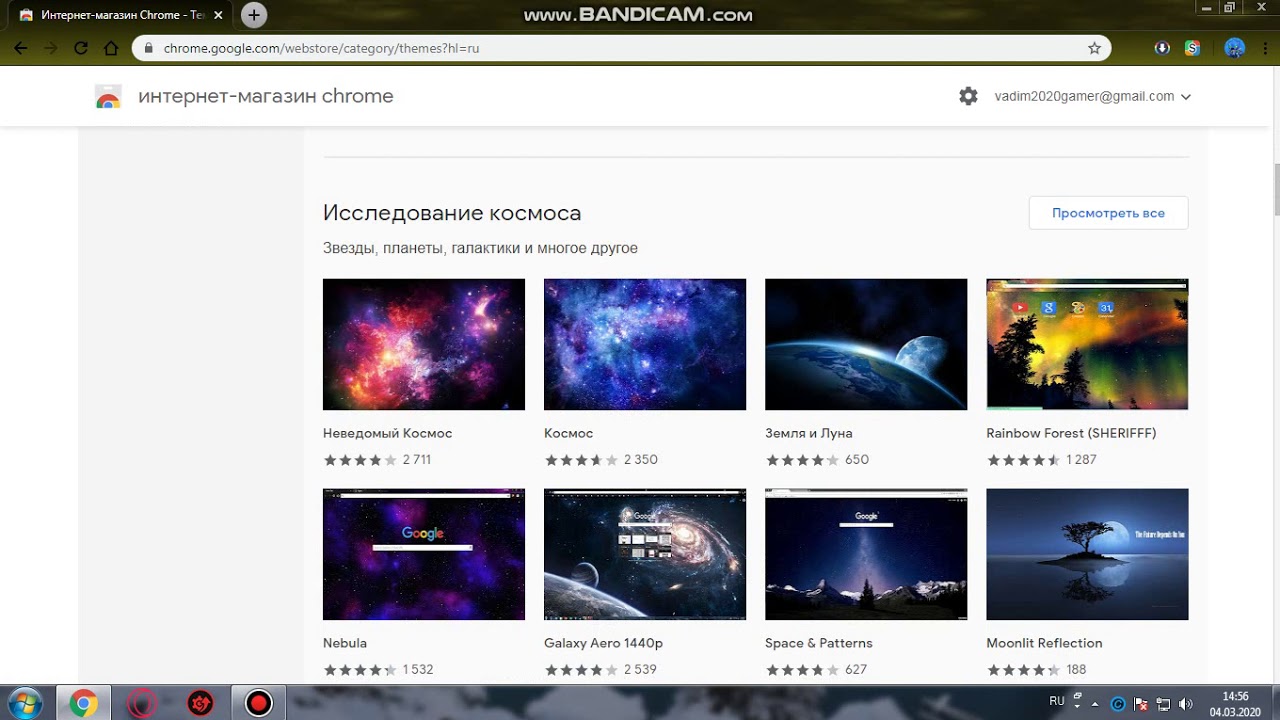This screenshot has width=1280, height=720.
Task: Click the Galaxy Aero 1440p title
Action: pyautogui.click(x=604, y=643)
